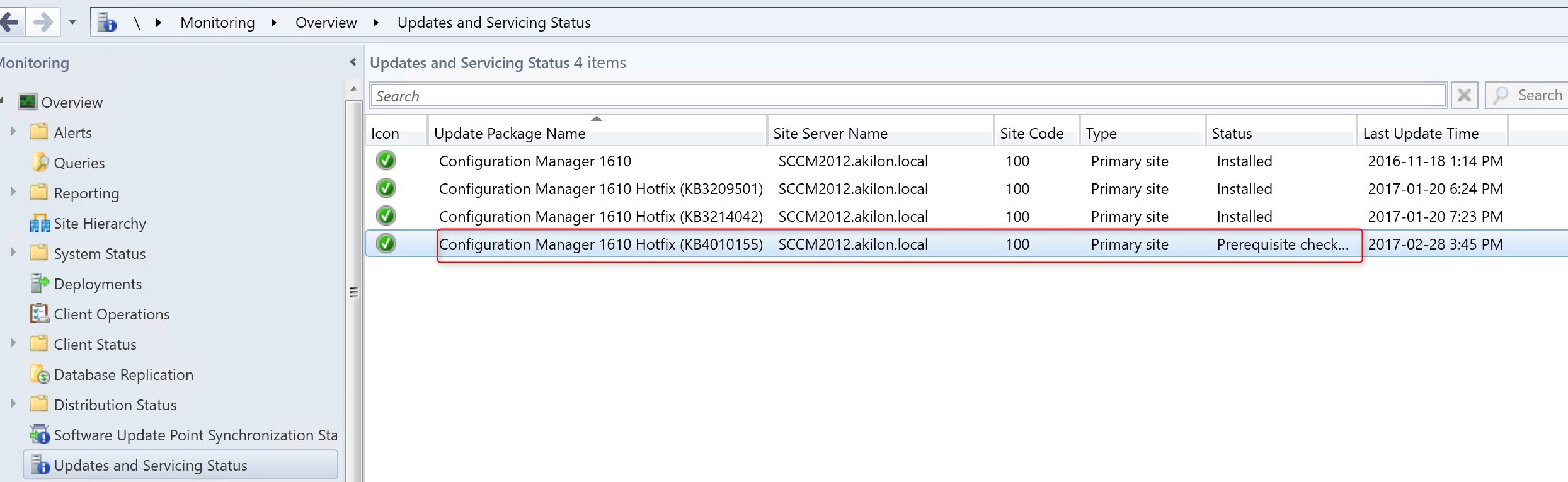Click the navigation pane scroll up arrow

click(353, 89)
